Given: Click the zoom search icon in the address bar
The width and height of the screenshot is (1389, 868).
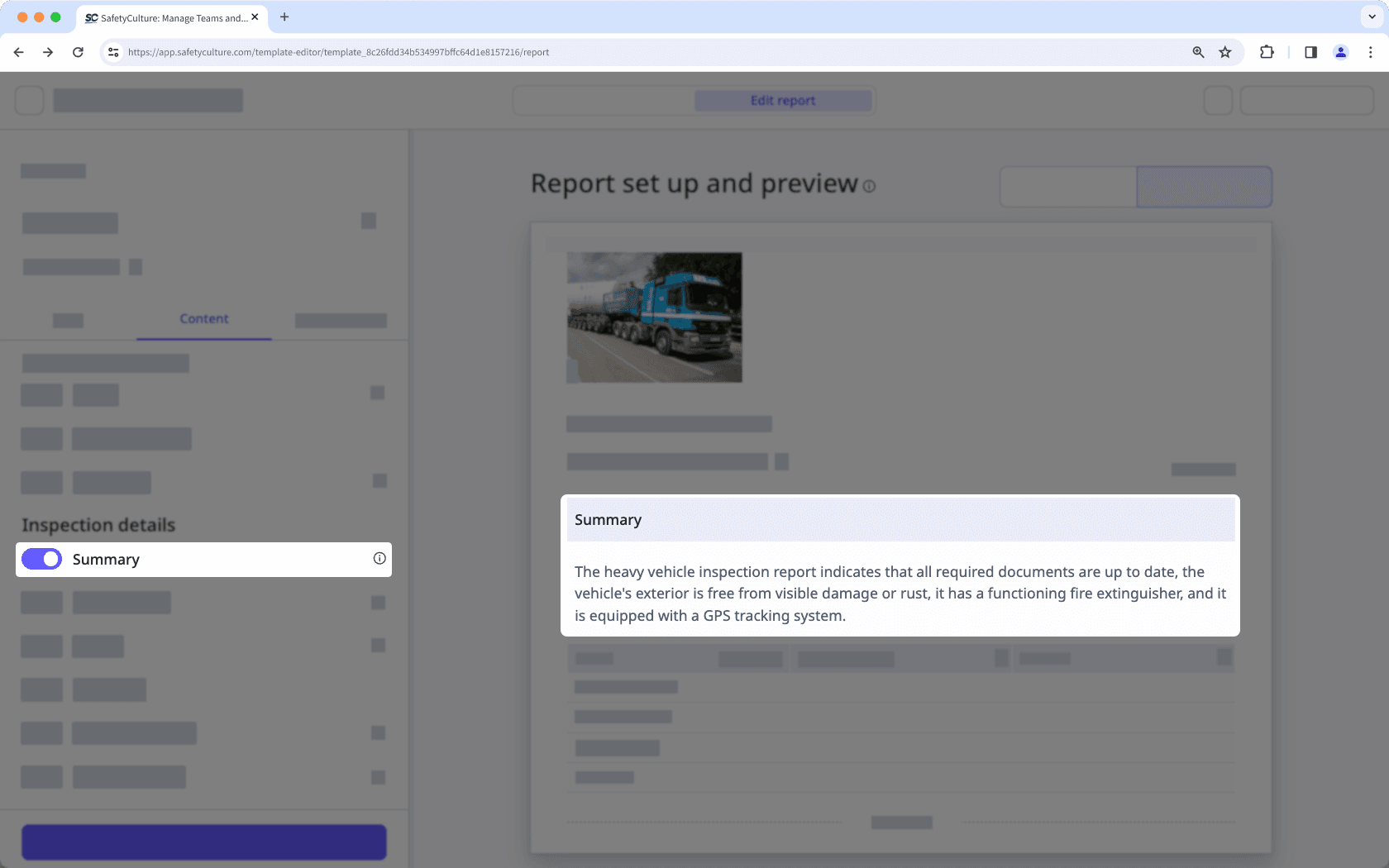Looking at the screenshot, I should click(x=1197, y=51).
